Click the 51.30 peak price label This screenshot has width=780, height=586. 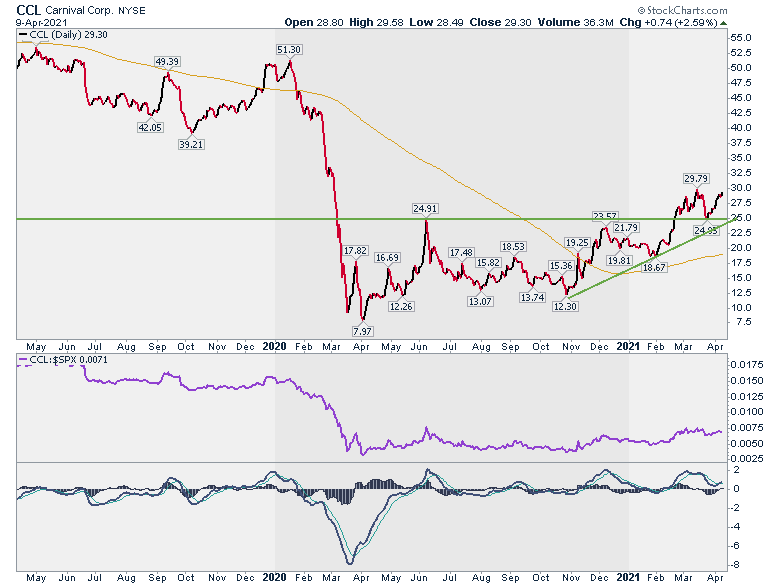[x=289, y=50]
